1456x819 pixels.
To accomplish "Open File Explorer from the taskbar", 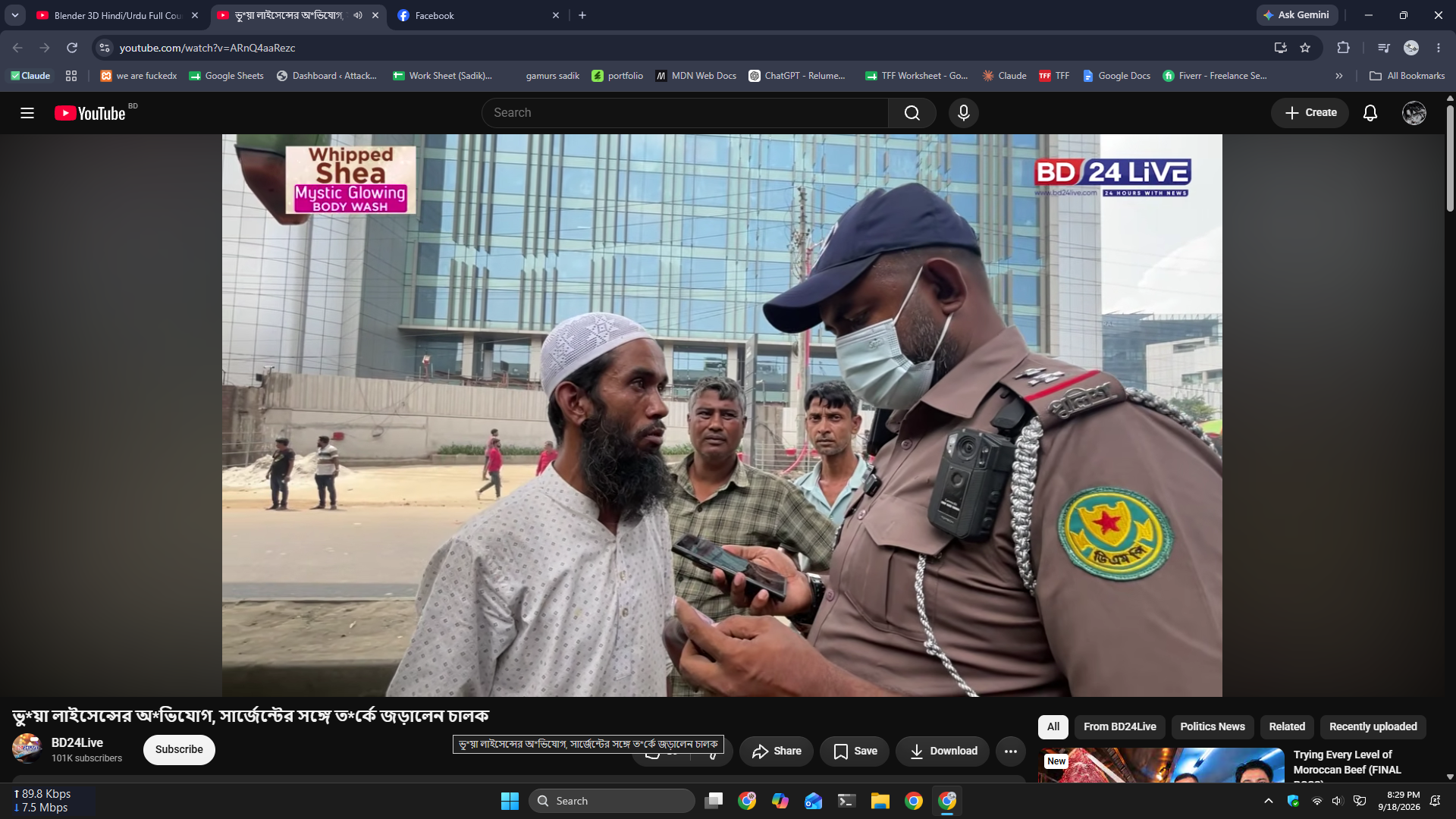I will 880,801.
